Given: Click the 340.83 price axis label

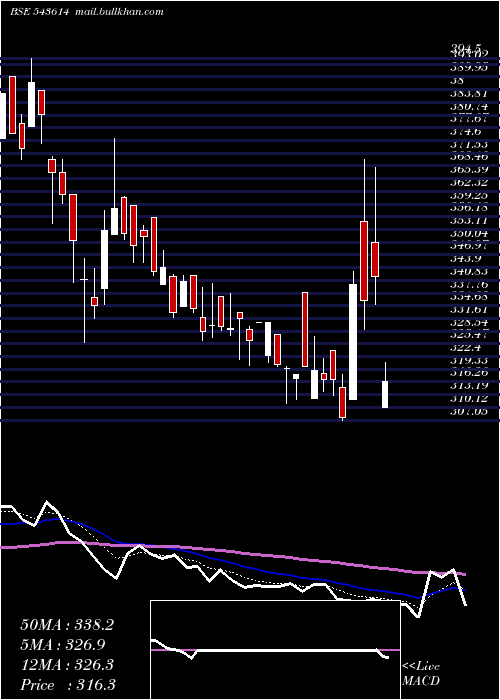Looking at the screenshot, I should pos(469,272).
